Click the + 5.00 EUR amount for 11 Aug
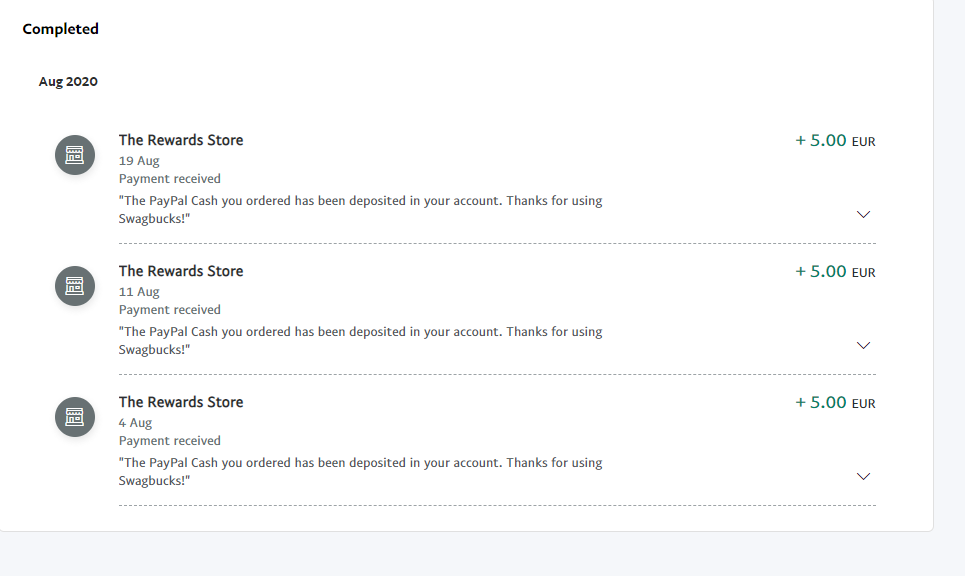The width and height of the screenshot is (965, 576). (x=835, y=272)
